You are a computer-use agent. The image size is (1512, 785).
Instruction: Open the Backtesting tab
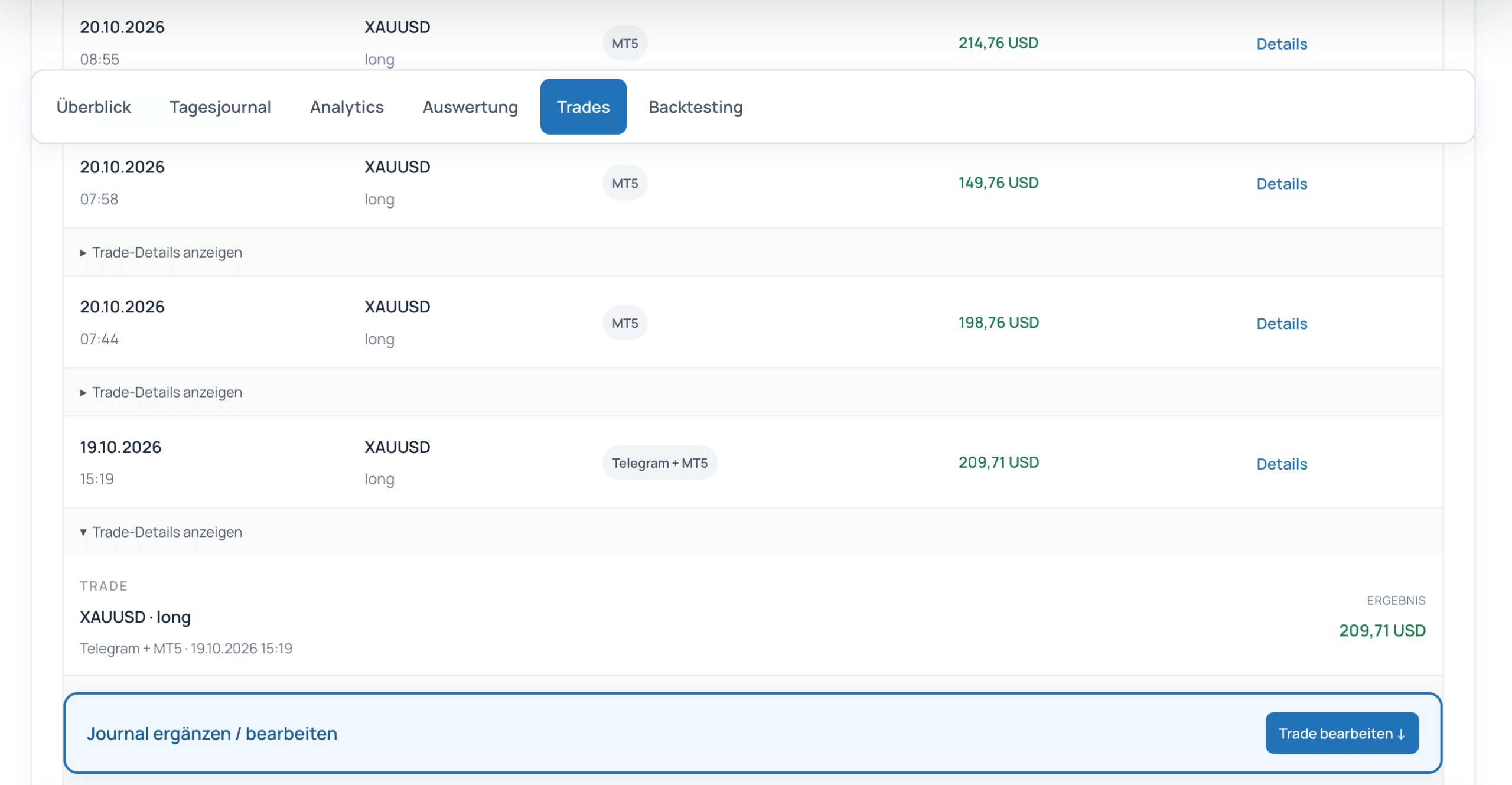click(695, 107)
